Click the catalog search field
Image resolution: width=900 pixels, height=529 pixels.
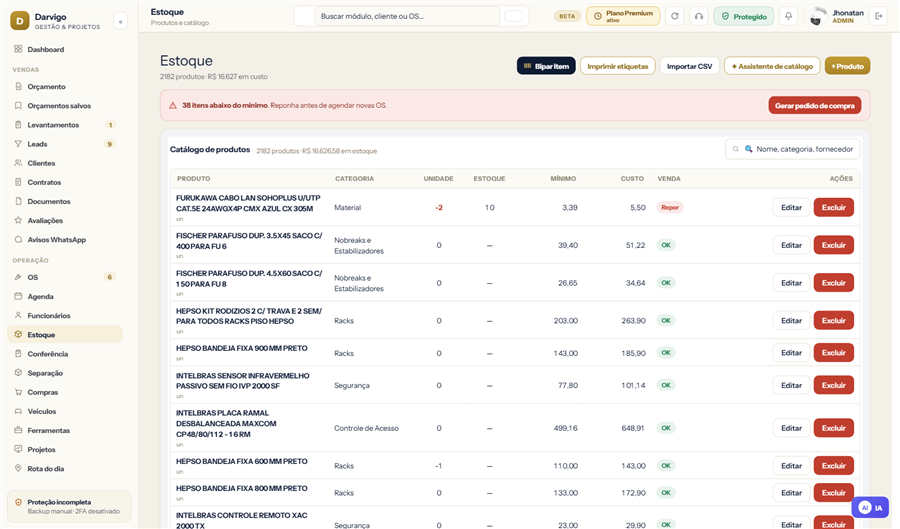(793, 149)
